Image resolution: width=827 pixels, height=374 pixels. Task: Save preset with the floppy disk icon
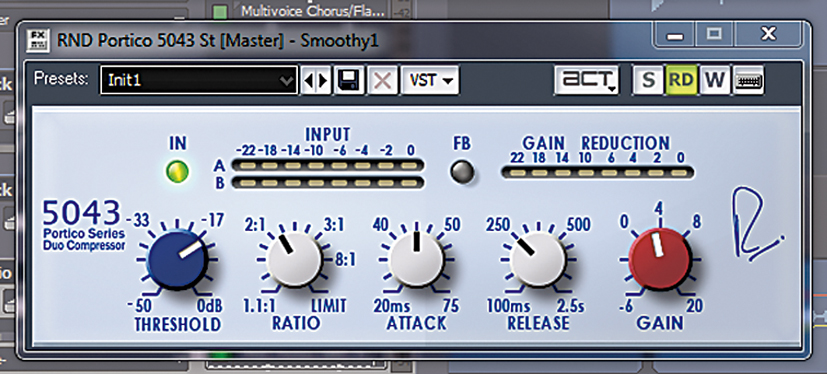coord(349,81)
